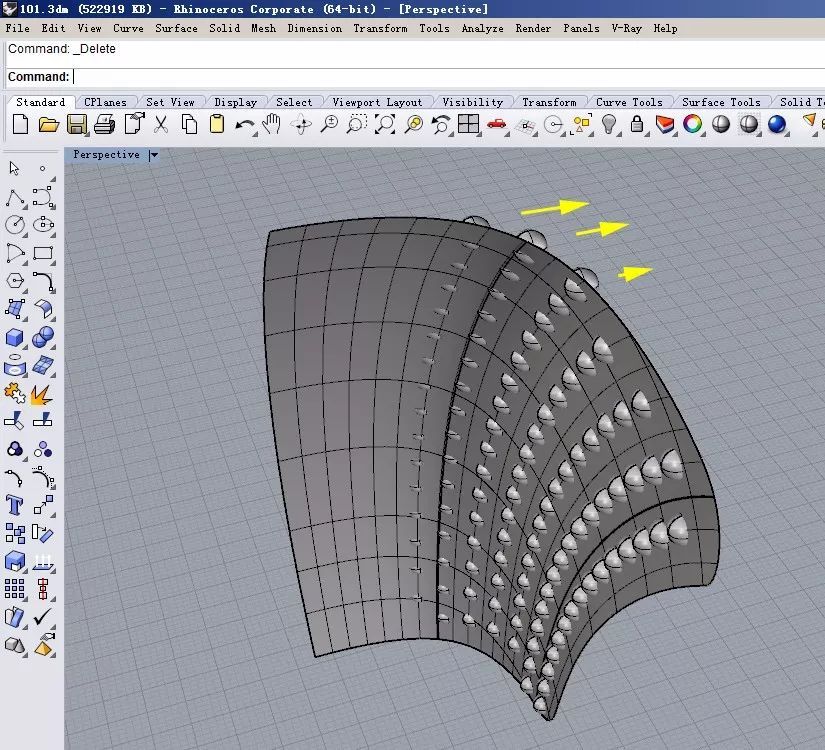Click the Box solid tool
The height and width of the screenshot is (750, 825).
15,337
